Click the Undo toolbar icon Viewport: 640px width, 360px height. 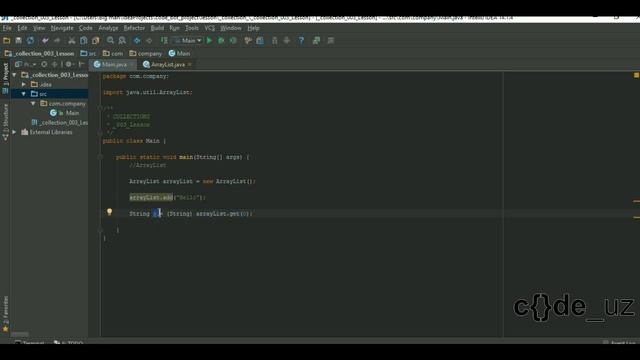click(x=45, y=40)
